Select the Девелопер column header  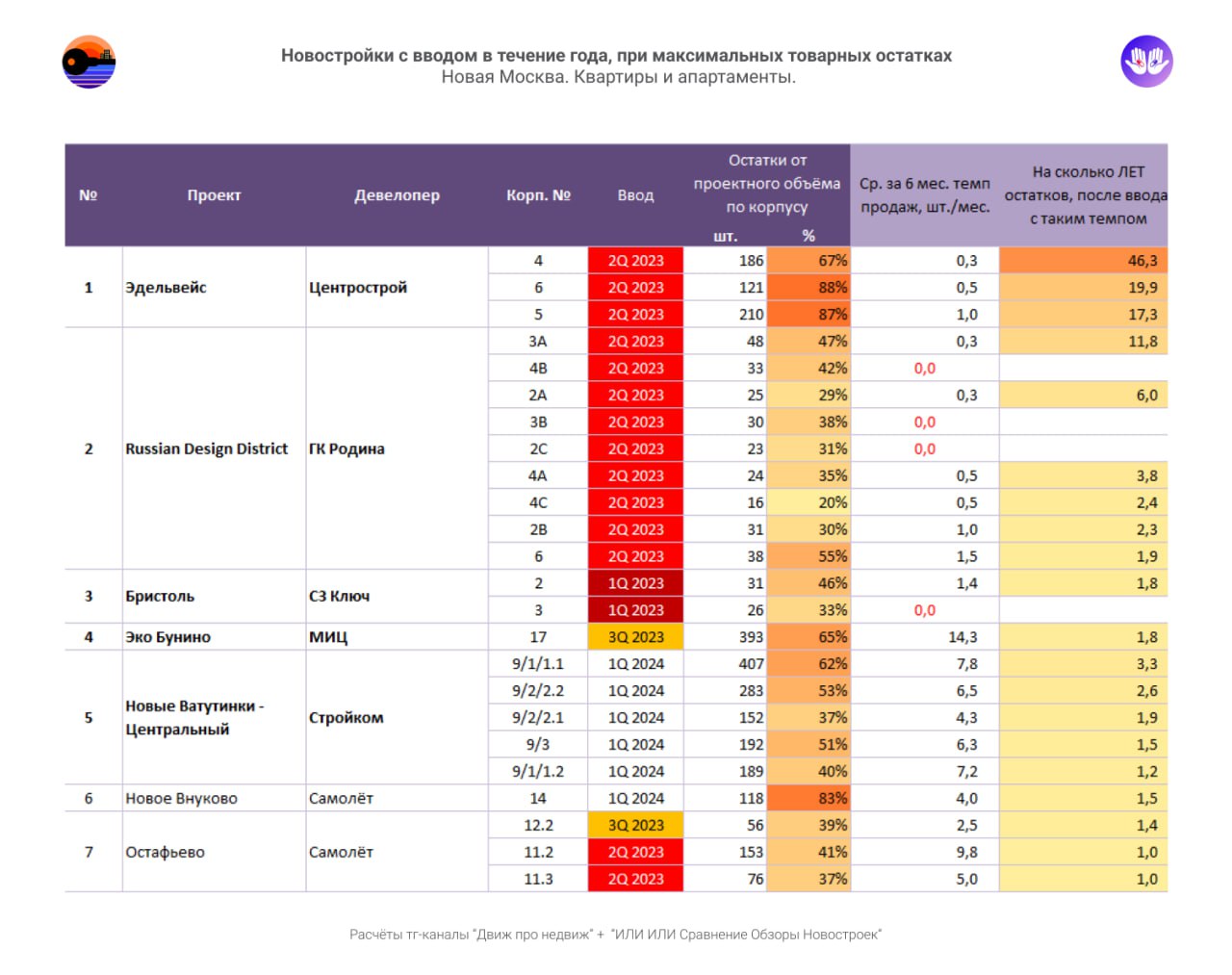click(x=397, y=195)
